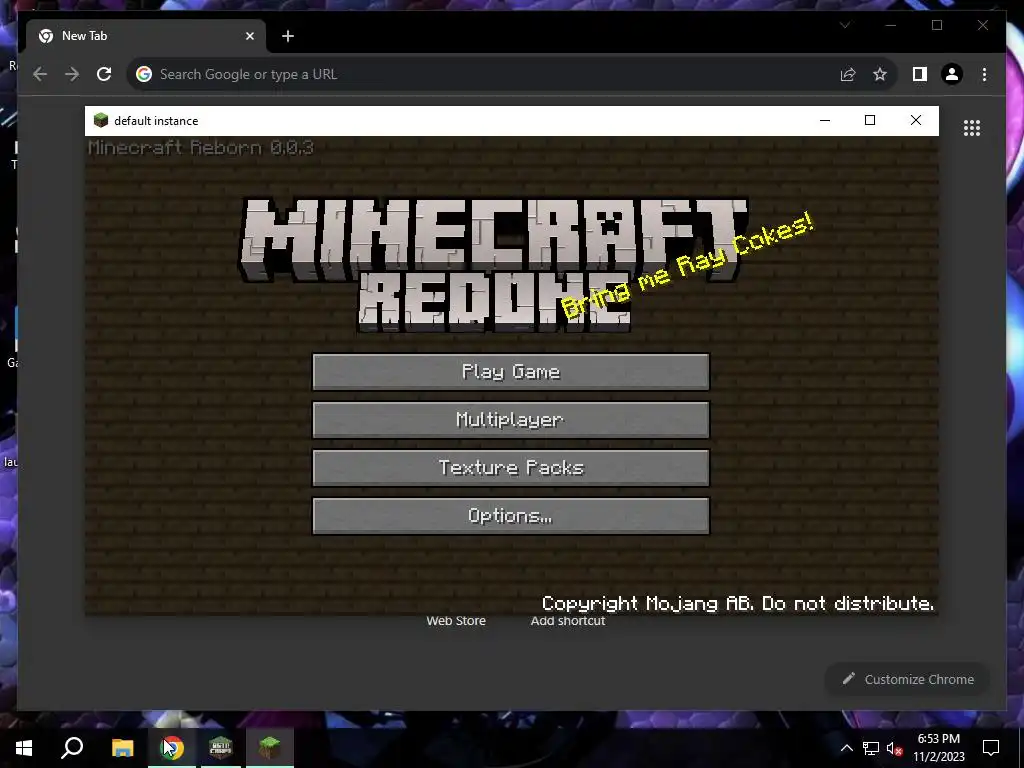
Task: Click the Minecraft grass block taskbar icon
Action: pyautogui.click(x=270, y=748)
